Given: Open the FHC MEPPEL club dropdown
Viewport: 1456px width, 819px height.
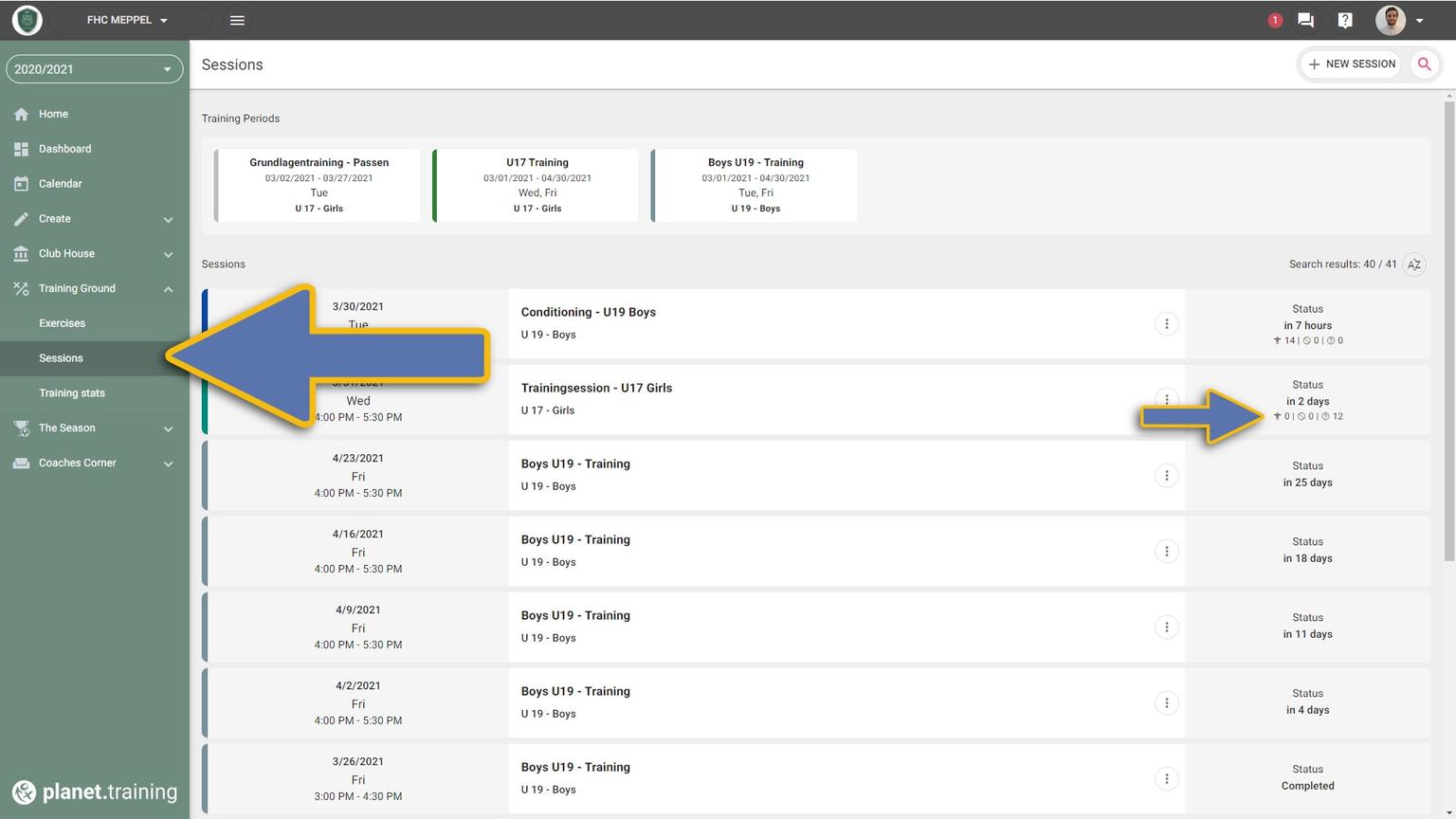Looking at the screenshot, I should 127,20.
